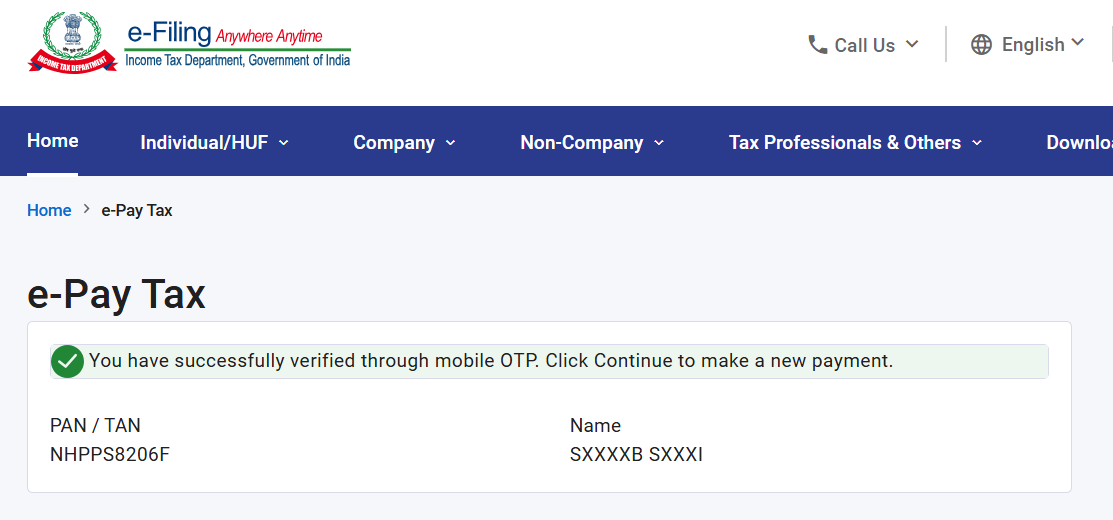The image size is (1113, 520).
Task: Click the Income Tax Department emblem logo
Action: [72, 42]
